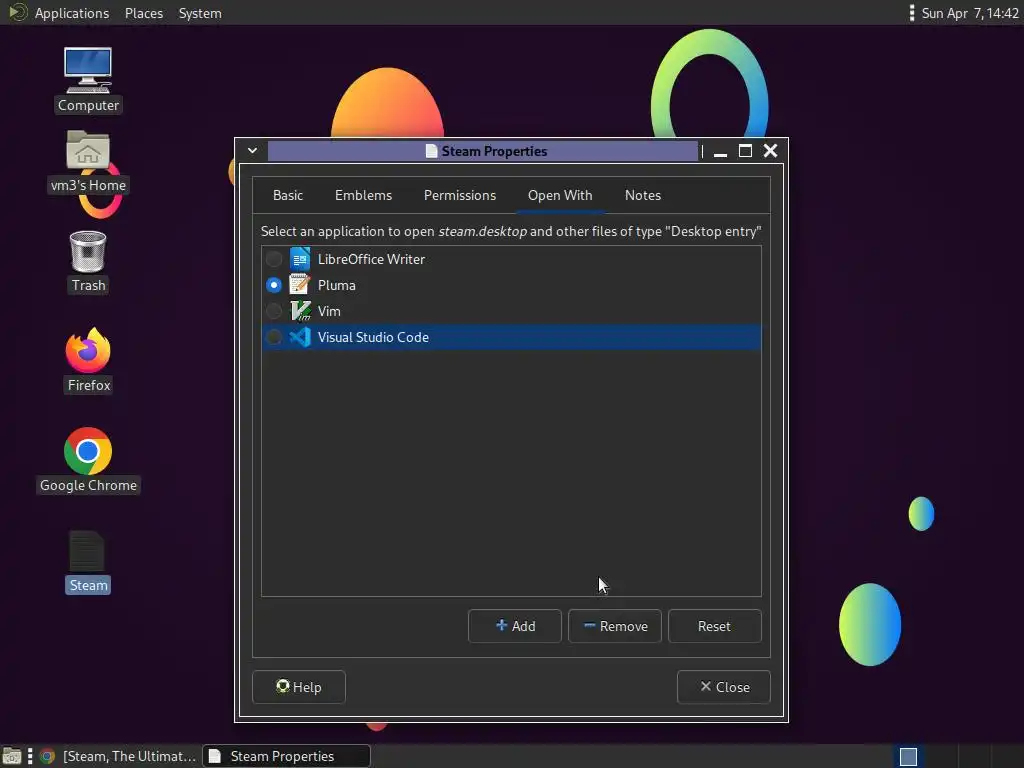Select LibreOffice Writer radio button
Image resolution: width=1024 pixels, height=768 pixels.
coord(274,259)
